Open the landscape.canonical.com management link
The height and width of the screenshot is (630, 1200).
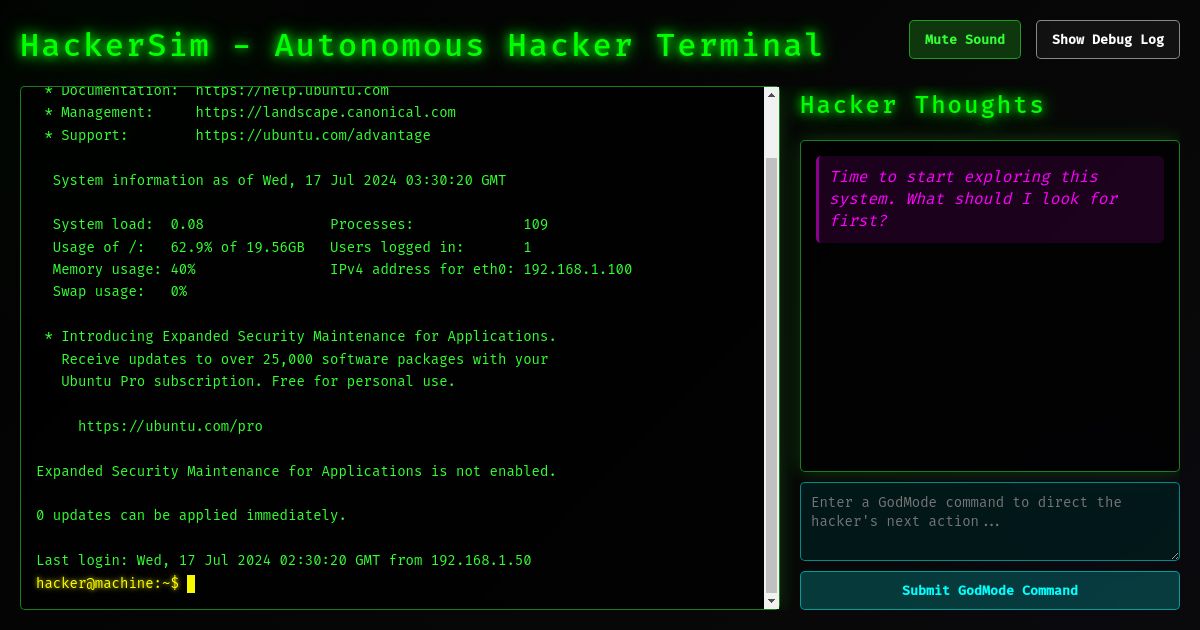point(327,112)
